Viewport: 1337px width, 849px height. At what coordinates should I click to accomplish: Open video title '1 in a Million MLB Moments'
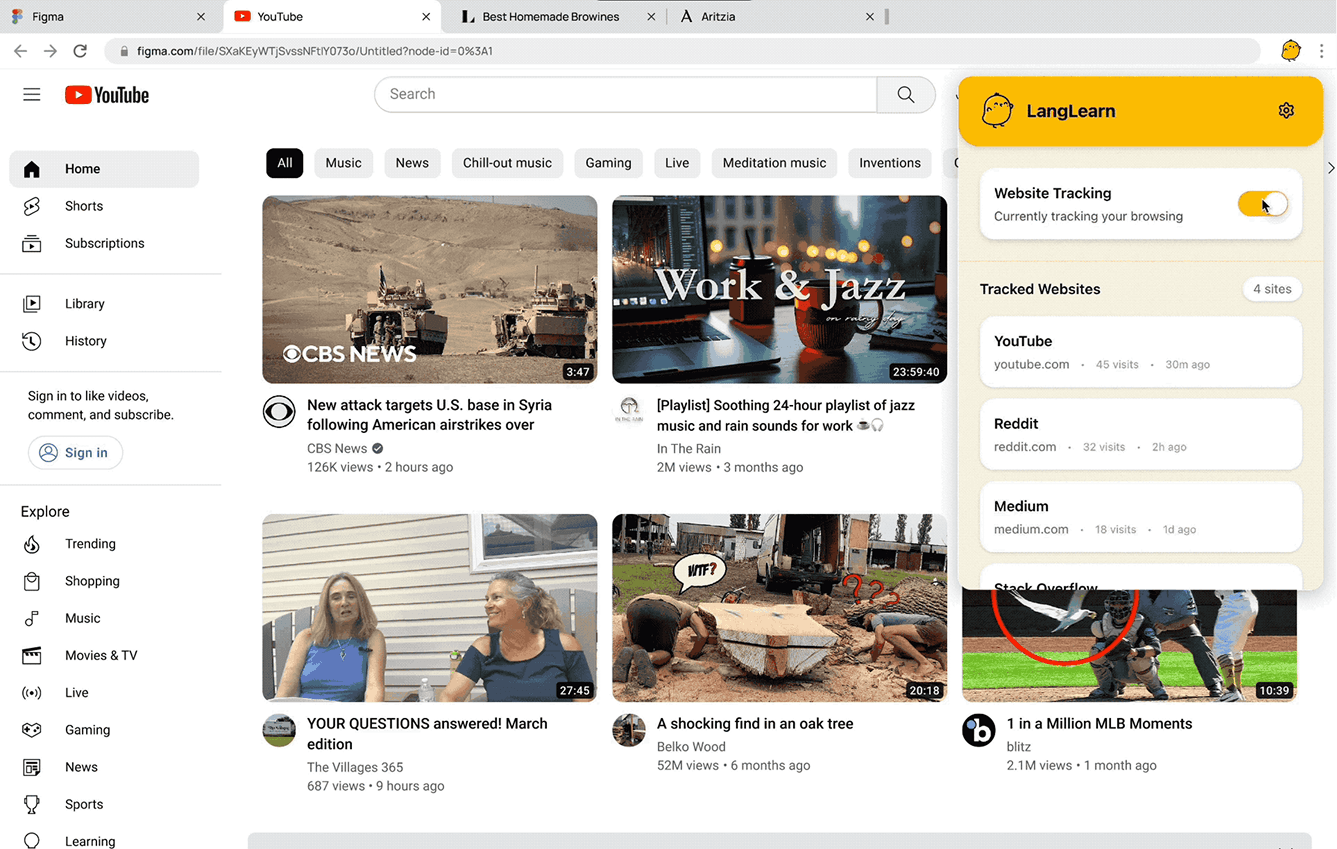pyautogui.click(x=1099, y=724)
